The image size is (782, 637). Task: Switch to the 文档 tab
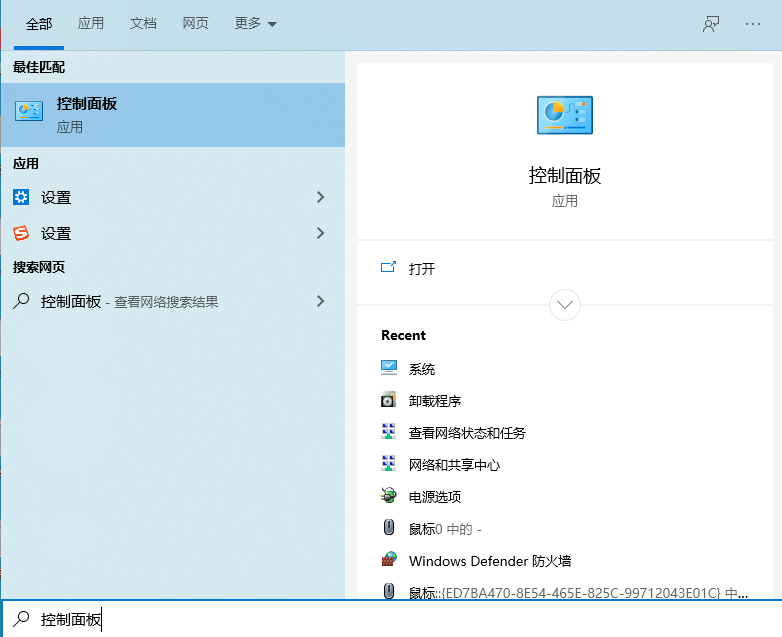click(143, 23)
